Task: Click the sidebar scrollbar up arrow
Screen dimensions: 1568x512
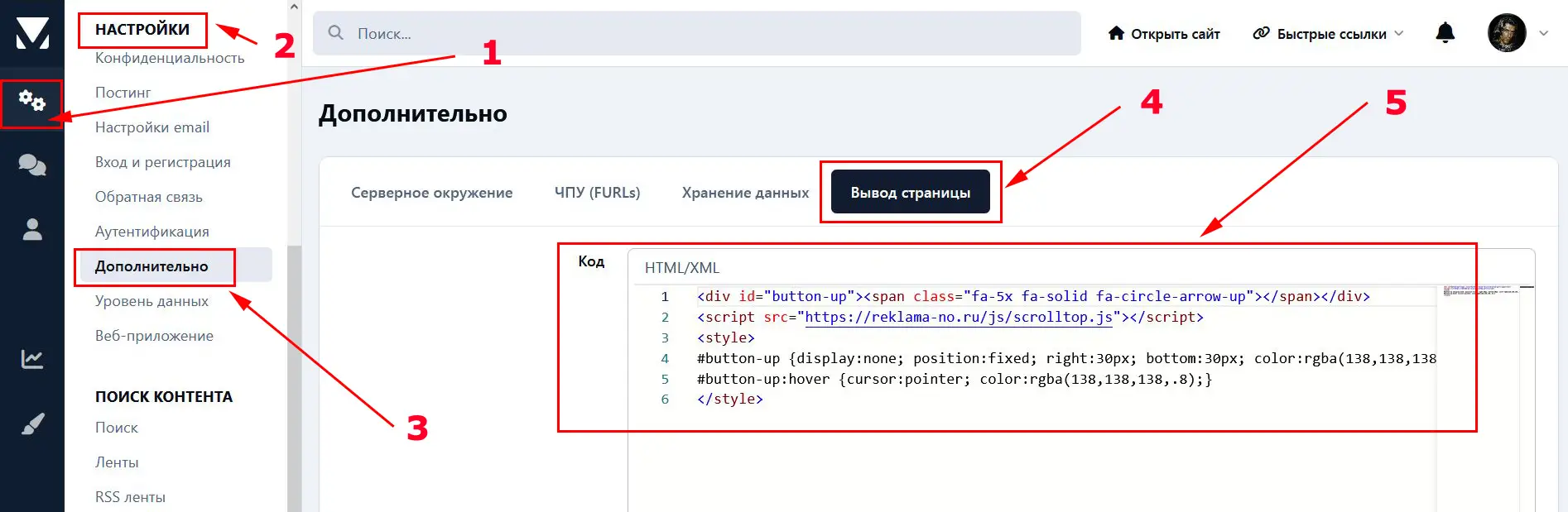Action: (294, 7)
